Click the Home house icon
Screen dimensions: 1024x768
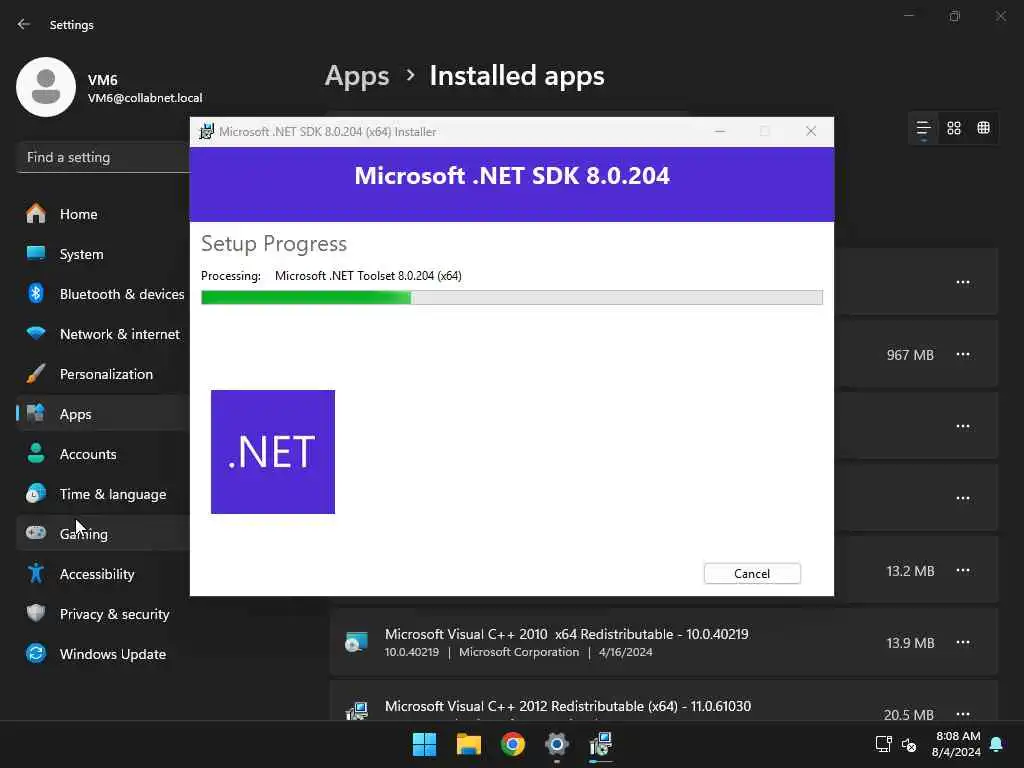[36, 214]
